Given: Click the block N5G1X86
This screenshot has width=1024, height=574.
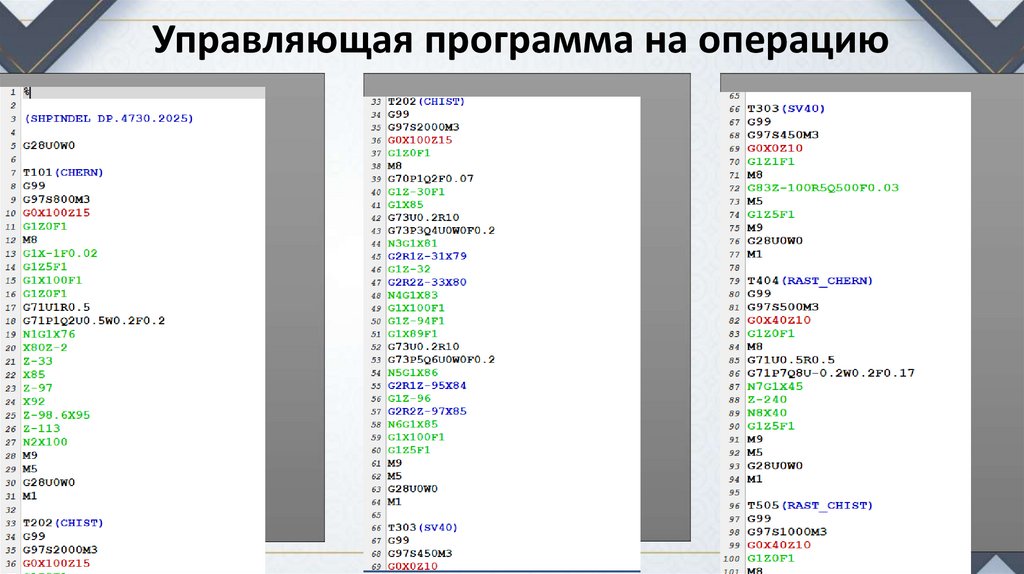Looking at the screenshot, I should (x=413, y=373).
